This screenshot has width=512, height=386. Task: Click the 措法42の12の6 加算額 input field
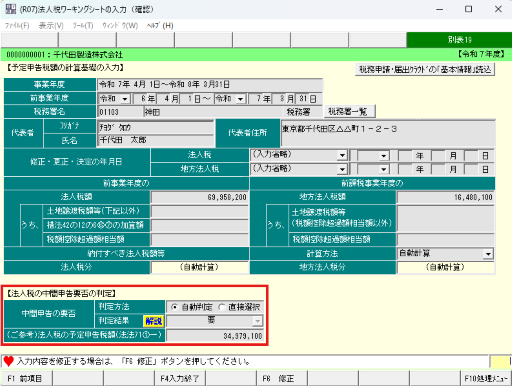point(199,225)
